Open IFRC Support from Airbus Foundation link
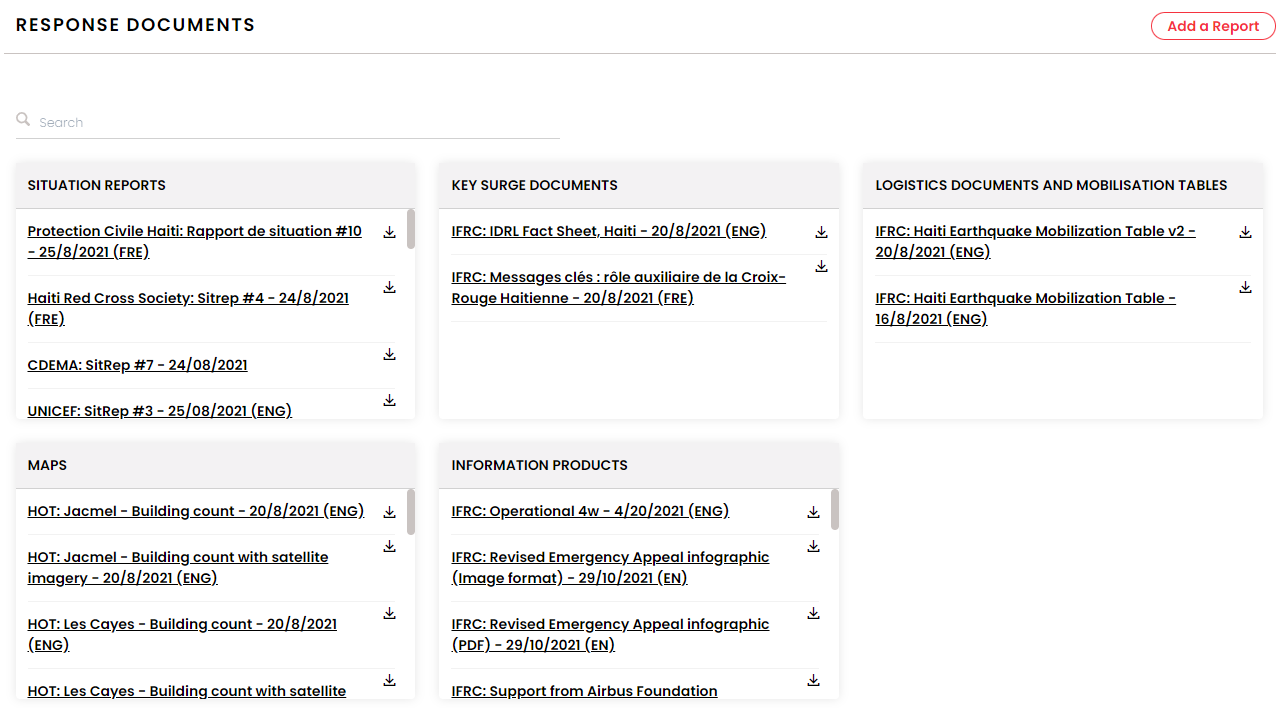Viewport: 1284px width, 708px height. pyautogui.click(x=585, y=691)
